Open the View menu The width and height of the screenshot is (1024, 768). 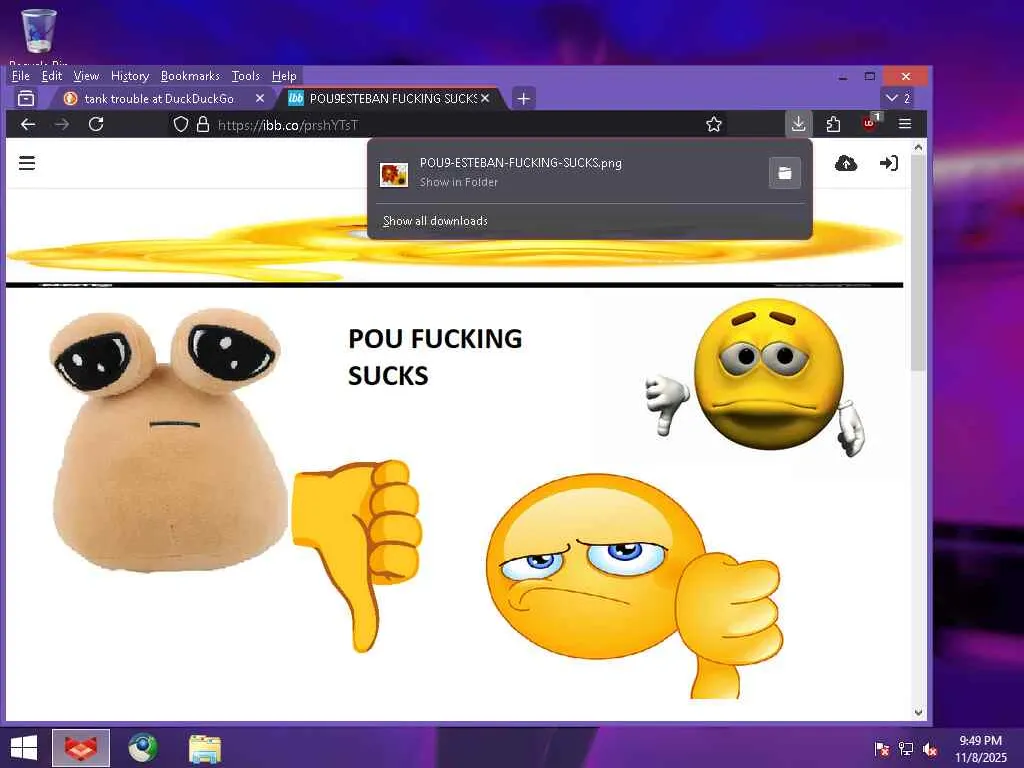pyautogui.click(x=86, y=76)
